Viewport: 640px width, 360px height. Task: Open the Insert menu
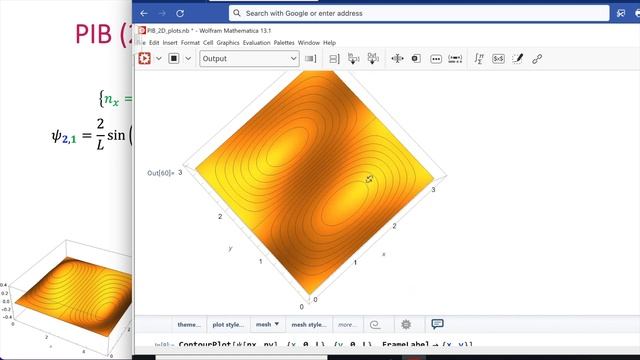point(170,42)
